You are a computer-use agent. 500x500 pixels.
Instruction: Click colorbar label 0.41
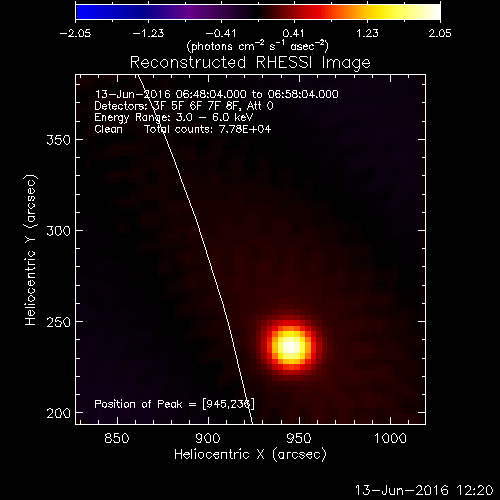pos(293,33)
